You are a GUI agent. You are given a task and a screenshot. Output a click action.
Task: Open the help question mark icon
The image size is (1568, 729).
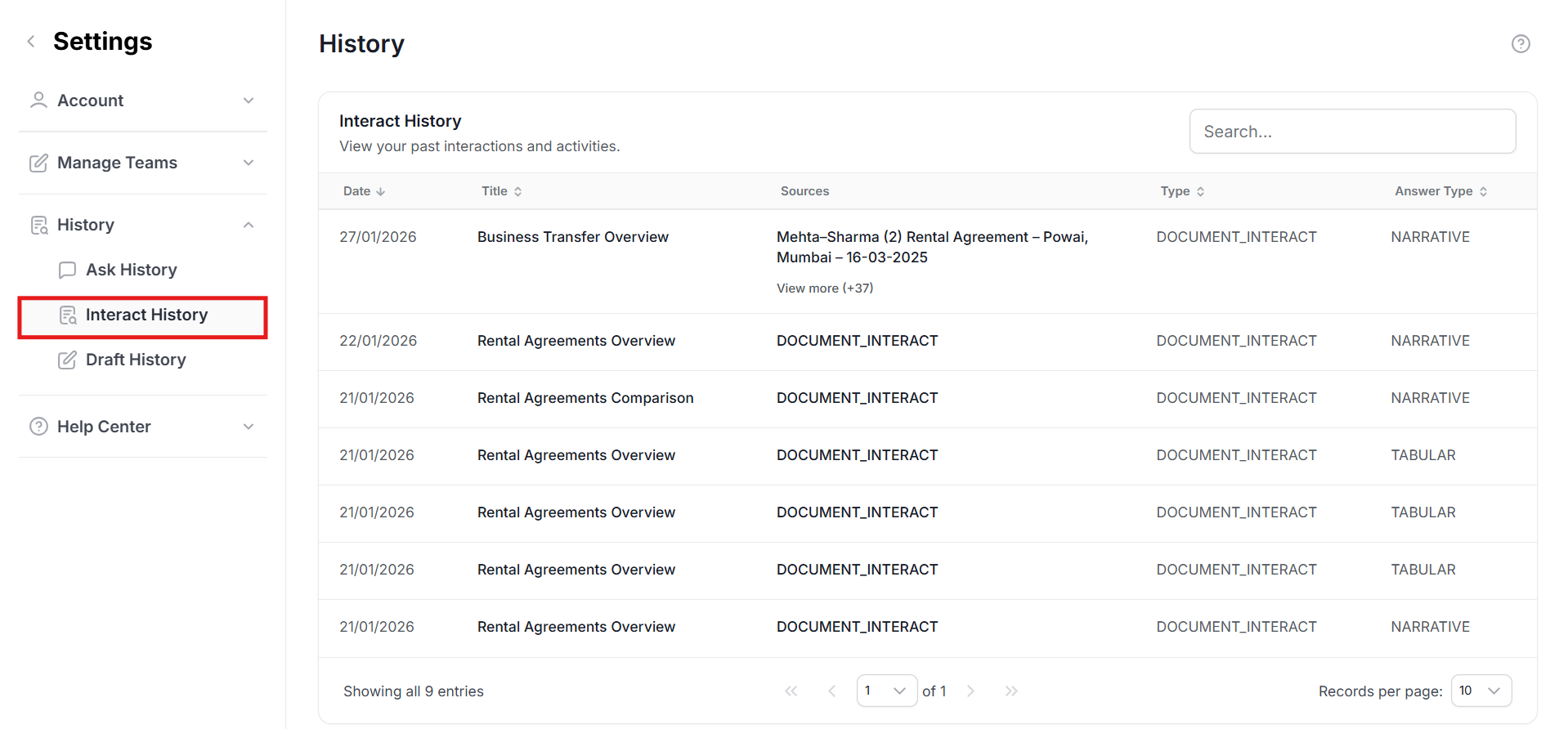tap(1520, 44)
